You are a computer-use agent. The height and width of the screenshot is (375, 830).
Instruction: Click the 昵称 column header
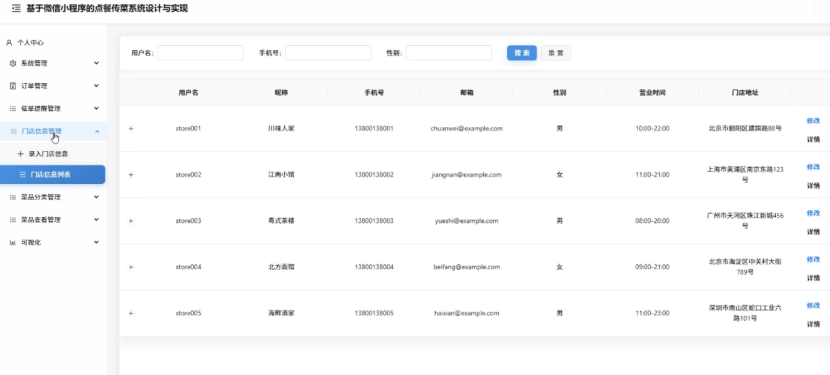click(x=281, y=93)
